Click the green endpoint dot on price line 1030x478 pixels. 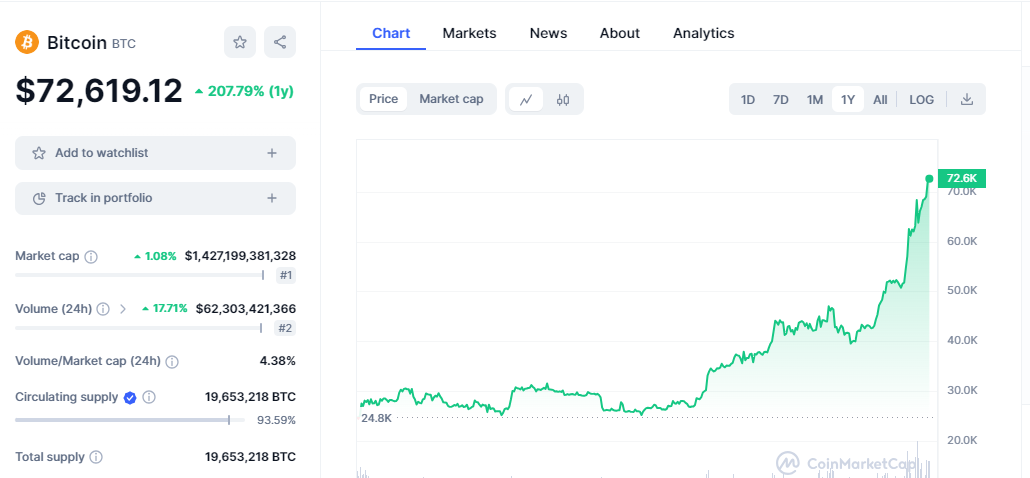(x=929, y=179)
